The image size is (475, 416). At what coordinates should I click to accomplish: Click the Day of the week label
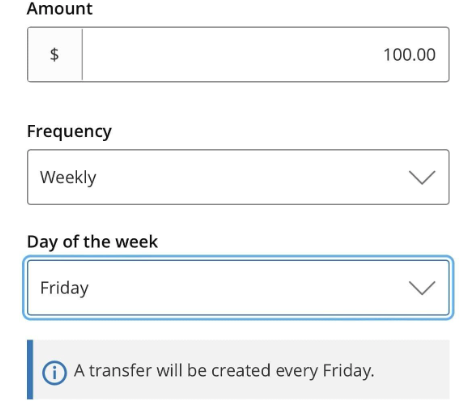(92, 242)
